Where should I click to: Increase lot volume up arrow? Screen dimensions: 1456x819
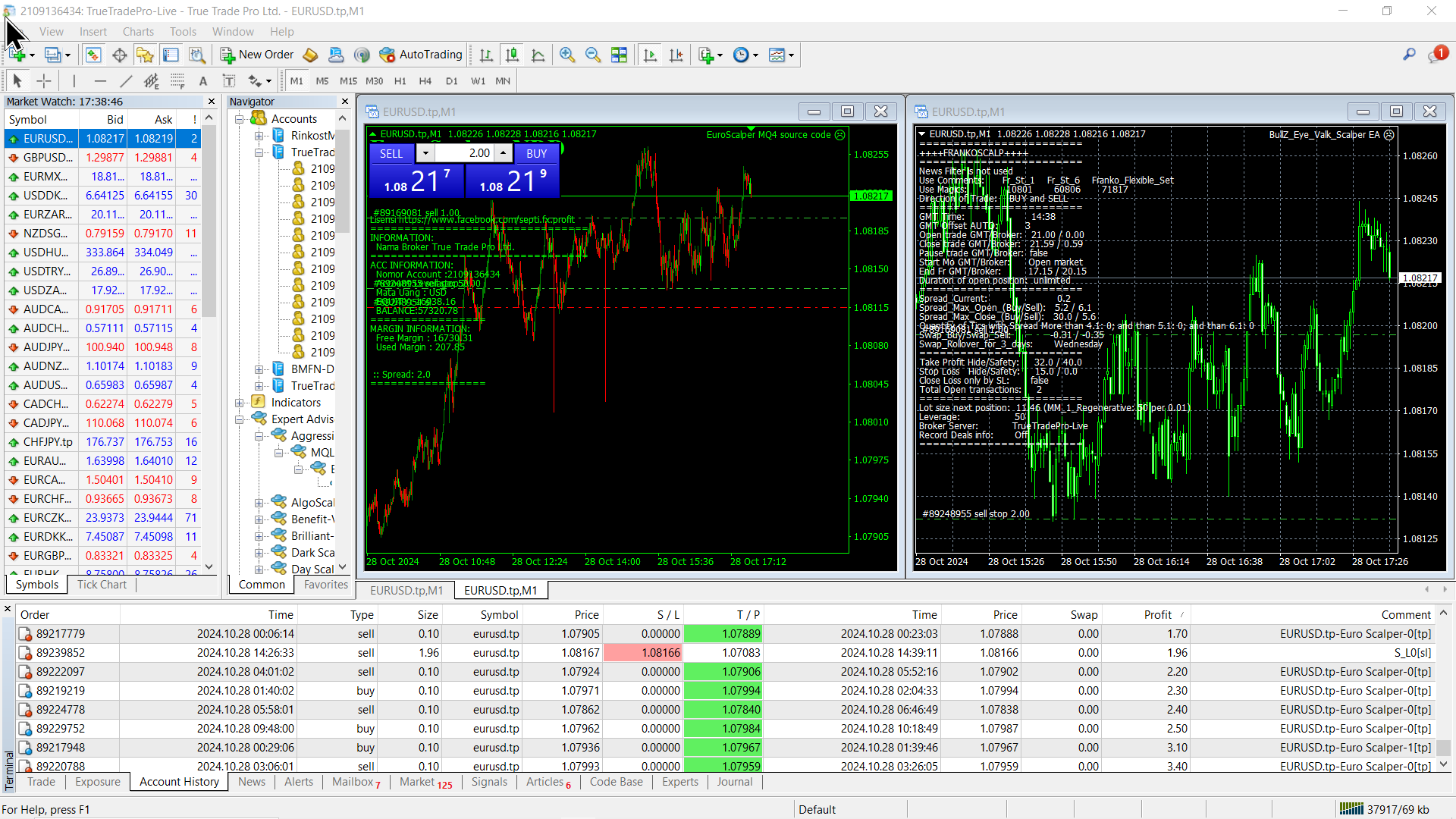504,153
